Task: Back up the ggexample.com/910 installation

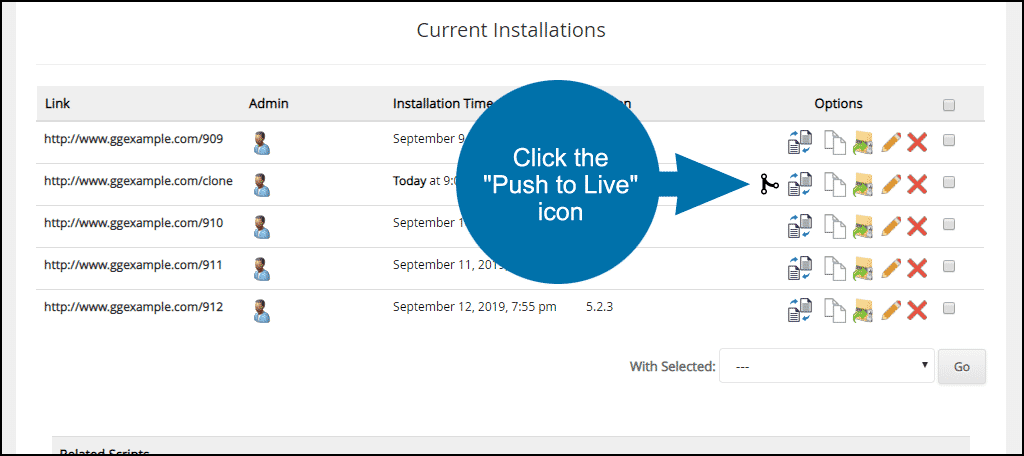Action: 863,226
